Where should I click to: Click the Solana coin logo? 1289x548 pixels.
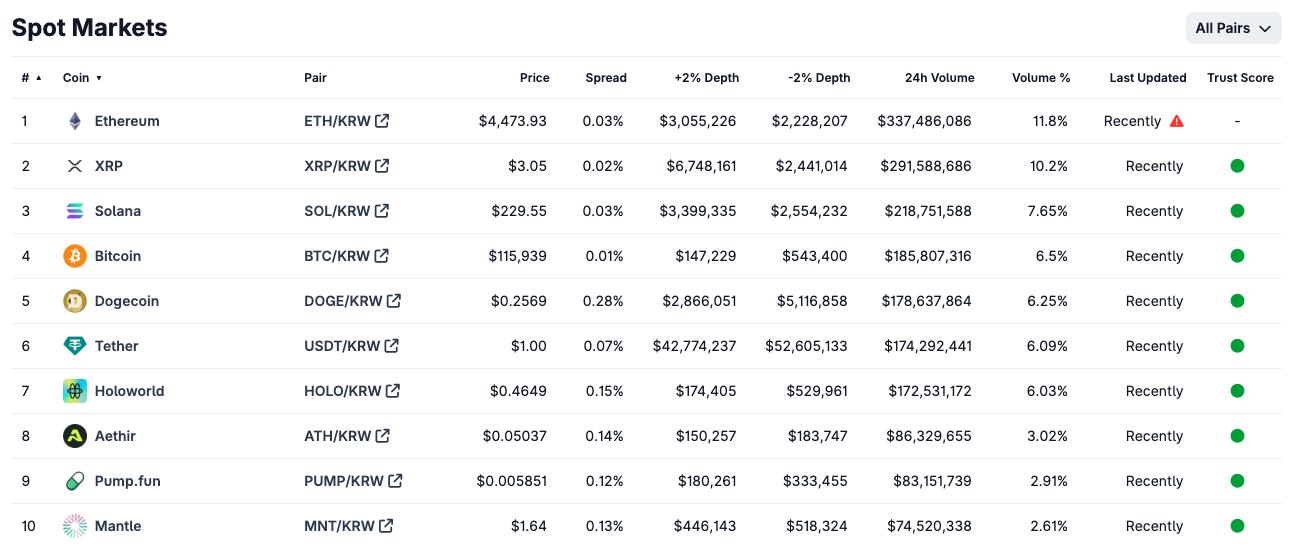75,211
